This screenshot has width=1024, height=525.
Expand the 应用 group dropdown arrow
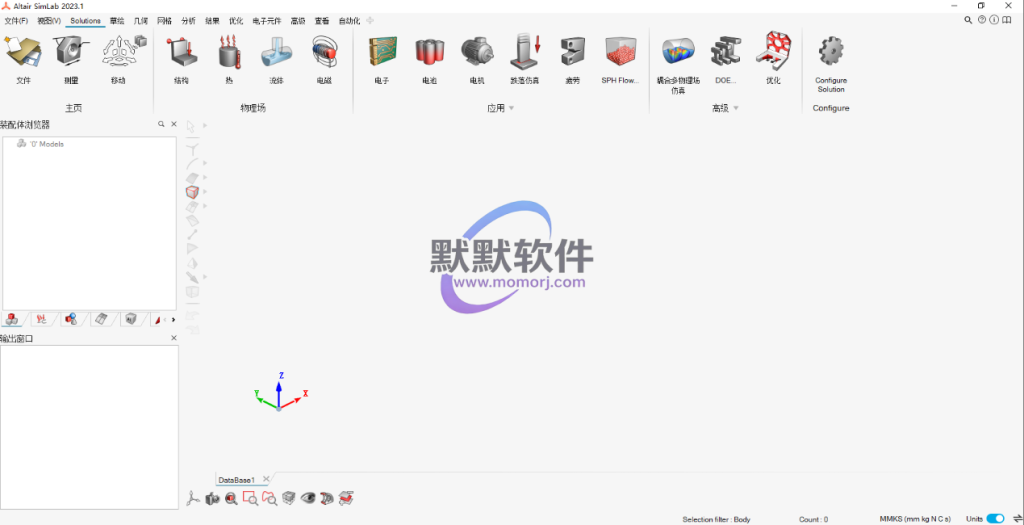coord(511,108)
